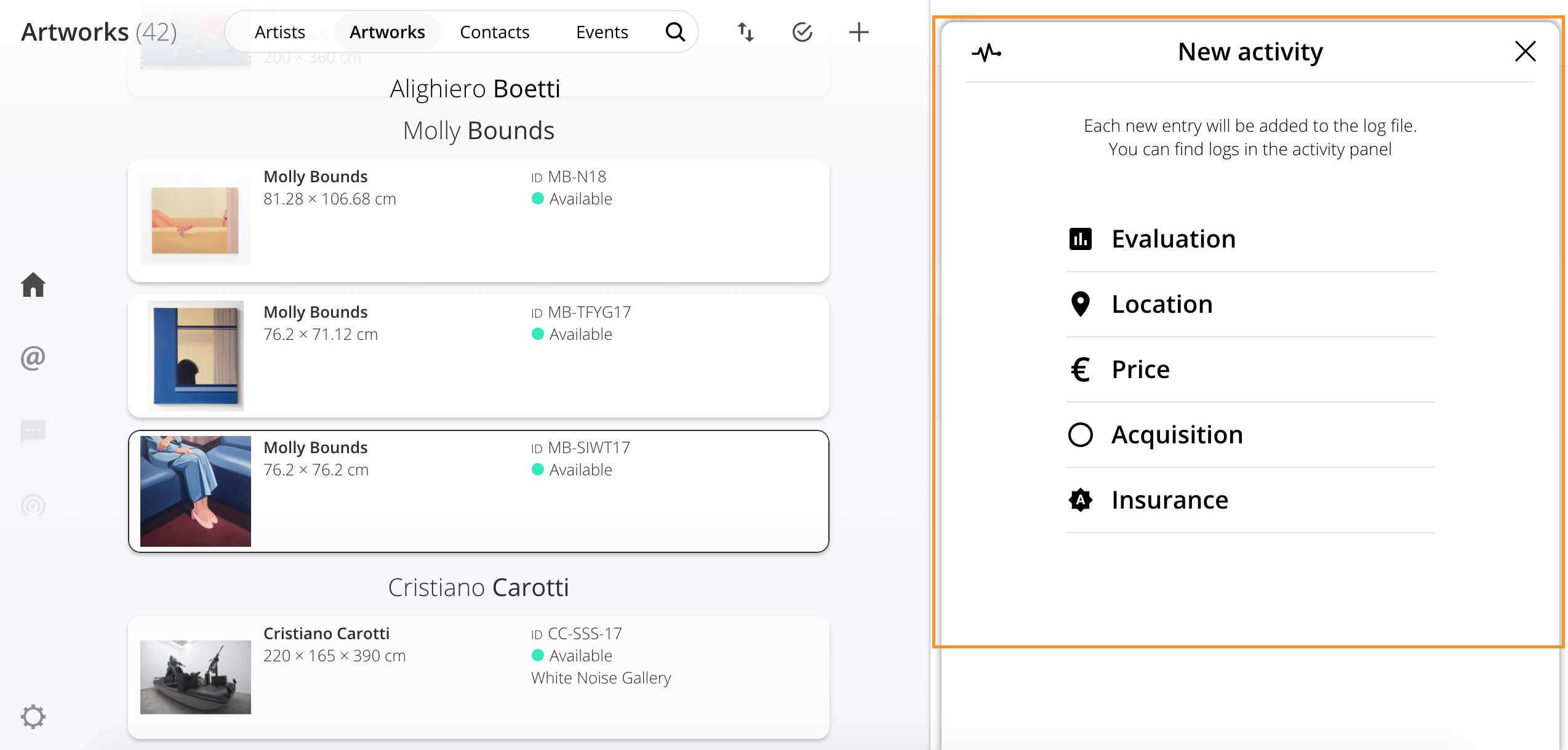The image size is (1568, 750).
Task: Open artwork thumbnail MB-N18 bathtub painting
Action: (x=196, y=220)
